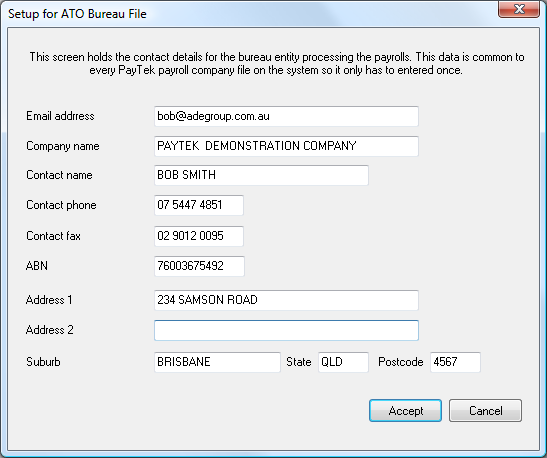Confirm details with the Accept button
Screen dimensions: 547x458
point(405,411)
